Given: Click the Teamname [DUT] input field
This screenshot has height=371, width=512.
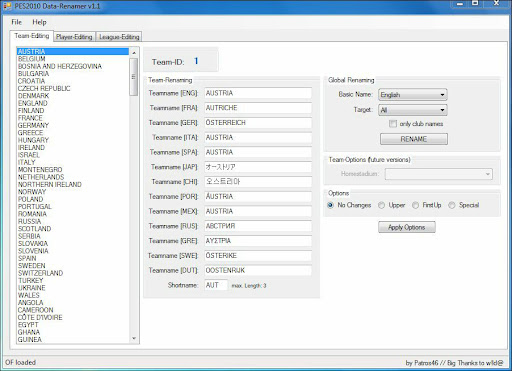Looking at the screenshot, I should (x=258, y=270).
